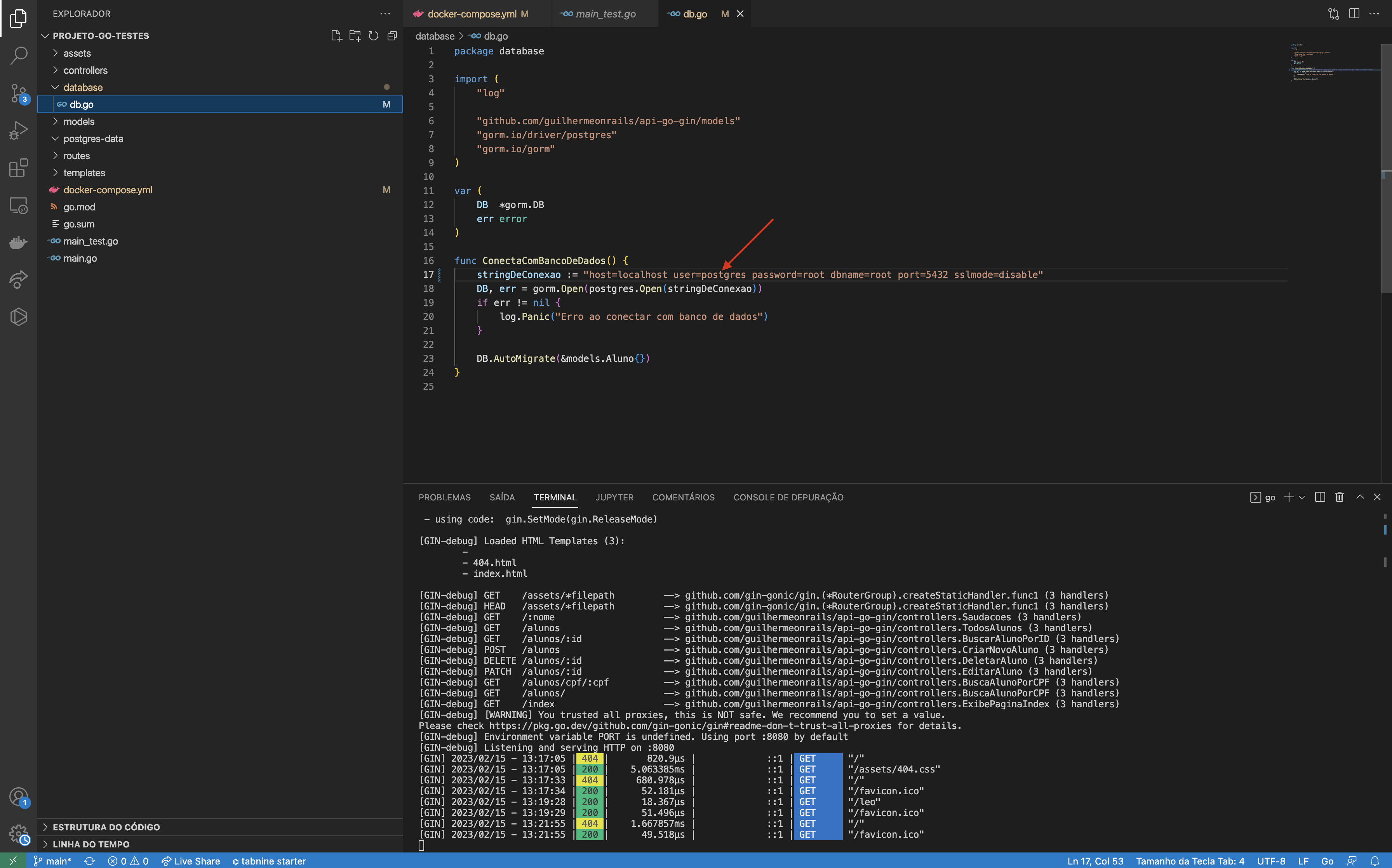Split the terminal panel

1320,497
